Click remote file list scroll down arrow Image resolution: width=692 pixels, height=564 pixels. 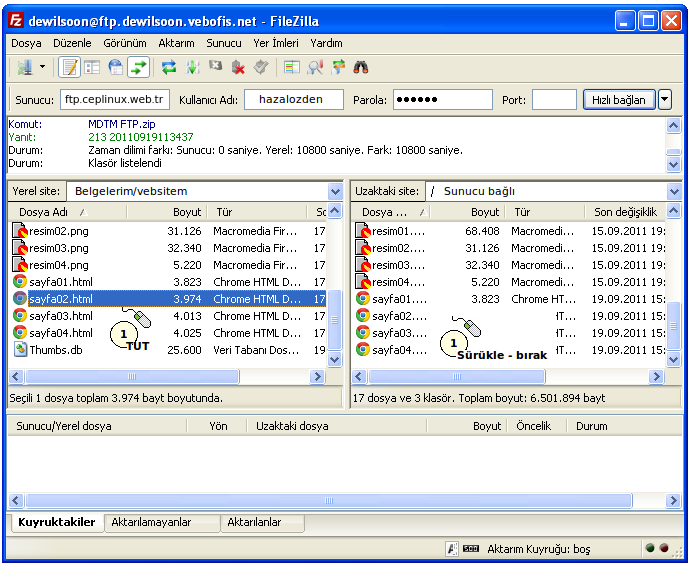coord(673,360)
